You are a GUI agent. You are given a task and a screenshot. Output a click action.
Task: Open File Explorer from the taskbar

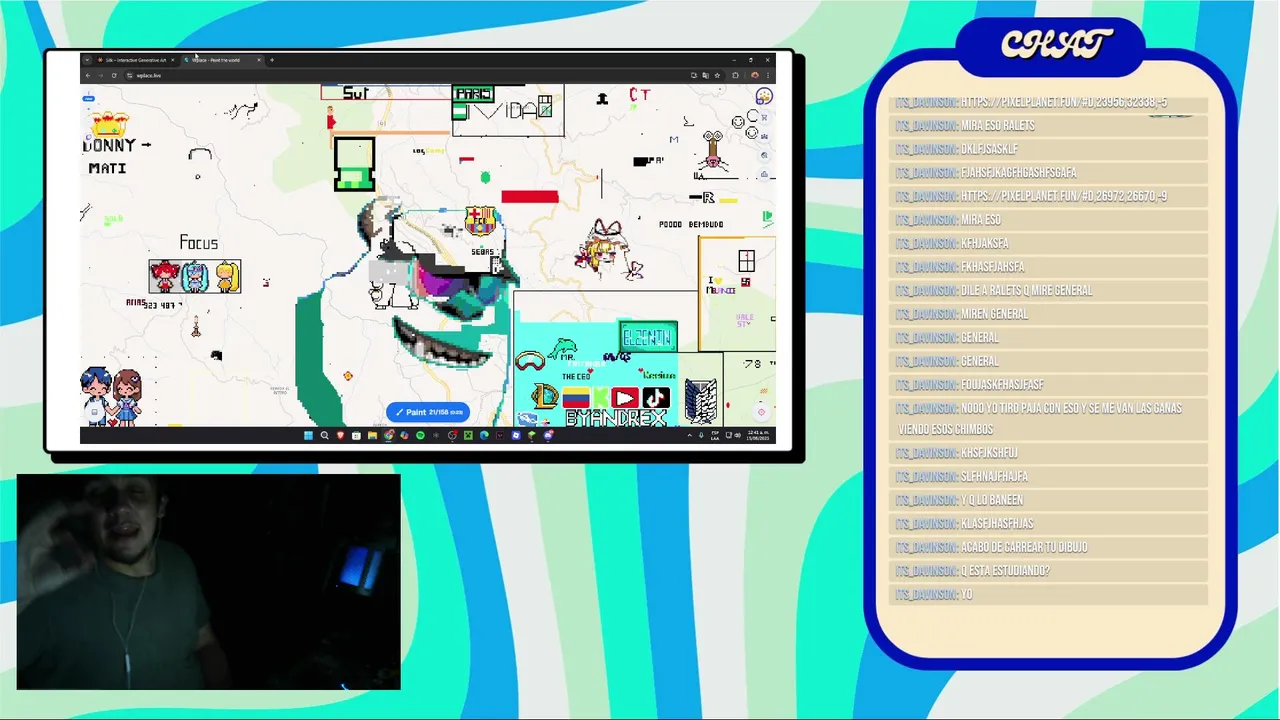pyautogui.click(x=372, y=435)
